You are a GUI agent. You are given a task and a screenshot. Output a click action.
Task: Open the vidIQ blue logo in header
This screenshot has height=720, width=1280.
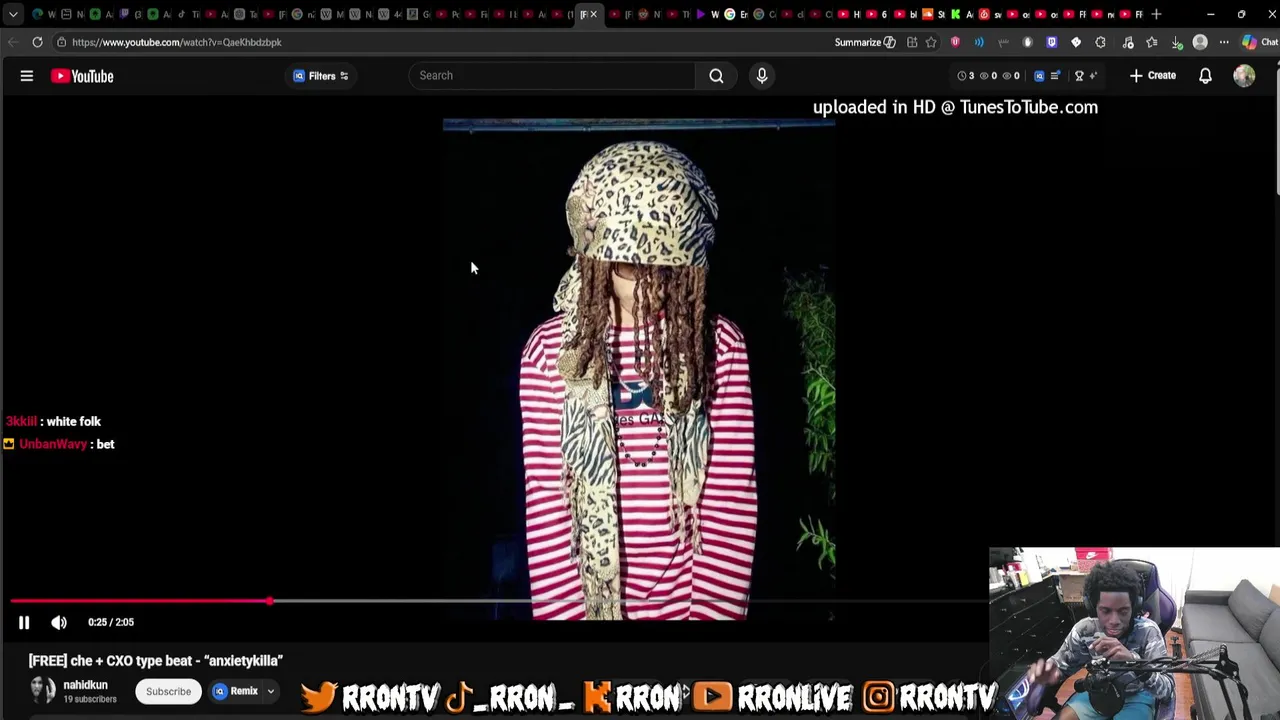click(x=1039, y=76)
